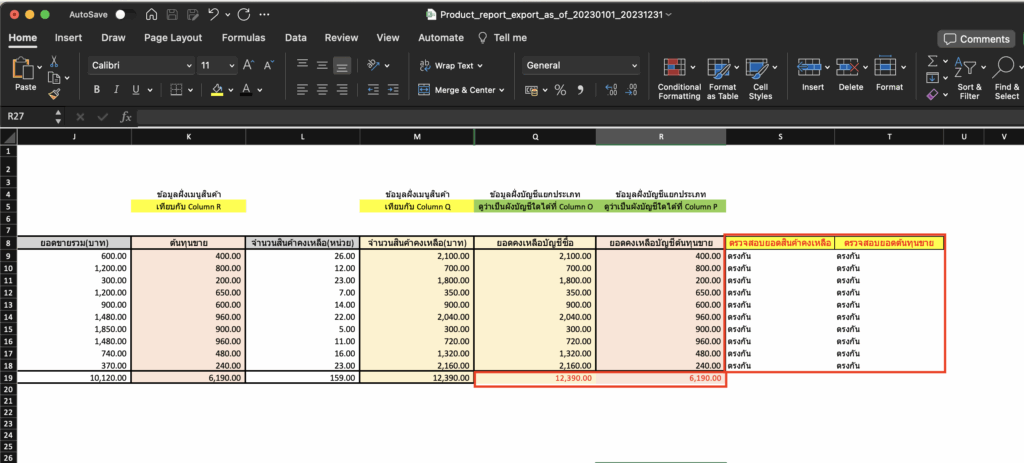This screenshot has height=463, width=1024.
Task: Open the Merge & Center dropdown arrow
Action: pos(502,89)
